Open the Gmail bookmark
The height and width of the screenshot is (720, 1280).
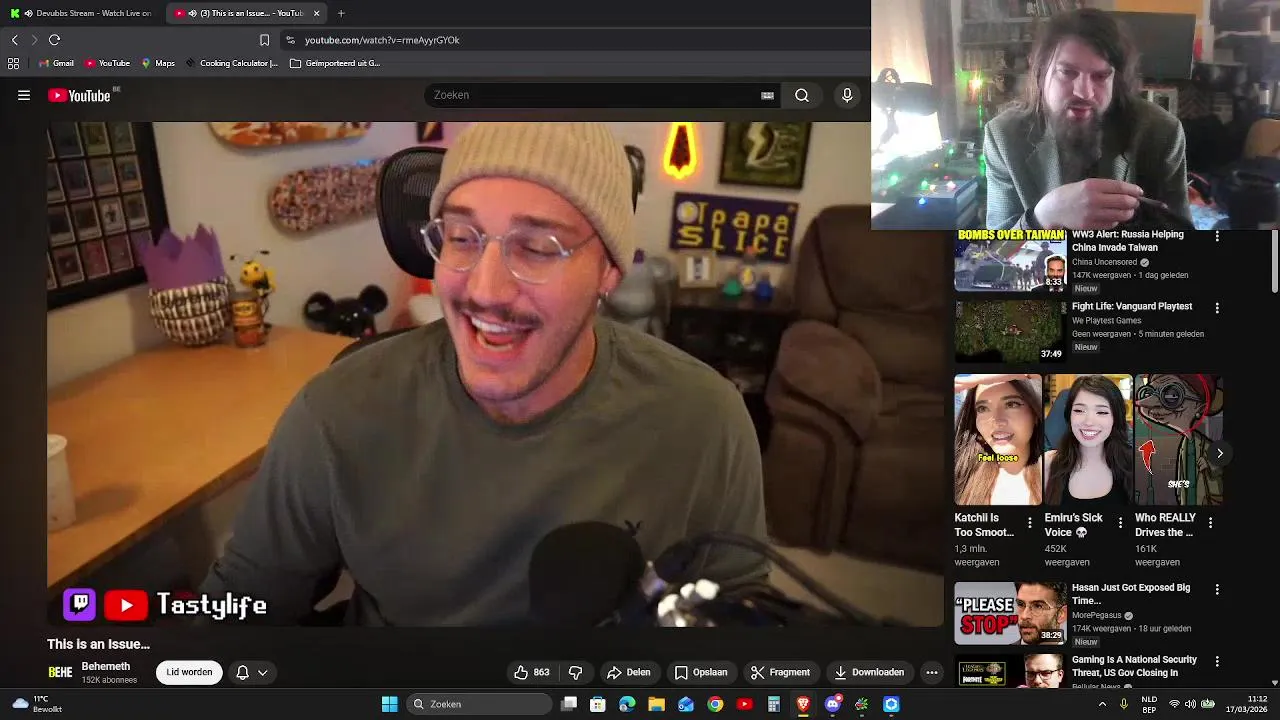click(x=56, y=63)
